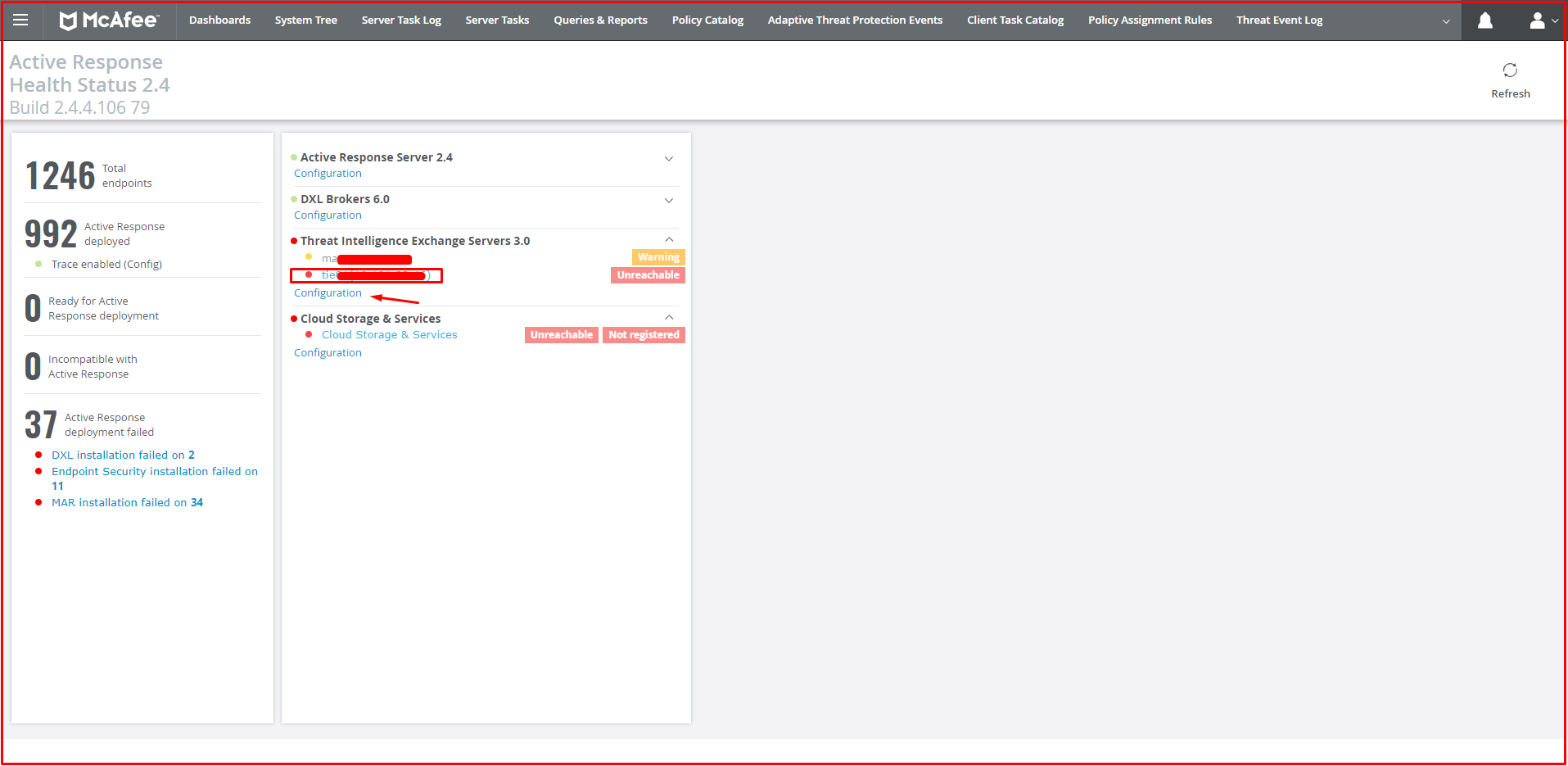Open the user account menu
1568x766 pixels.
(1543, 20)
